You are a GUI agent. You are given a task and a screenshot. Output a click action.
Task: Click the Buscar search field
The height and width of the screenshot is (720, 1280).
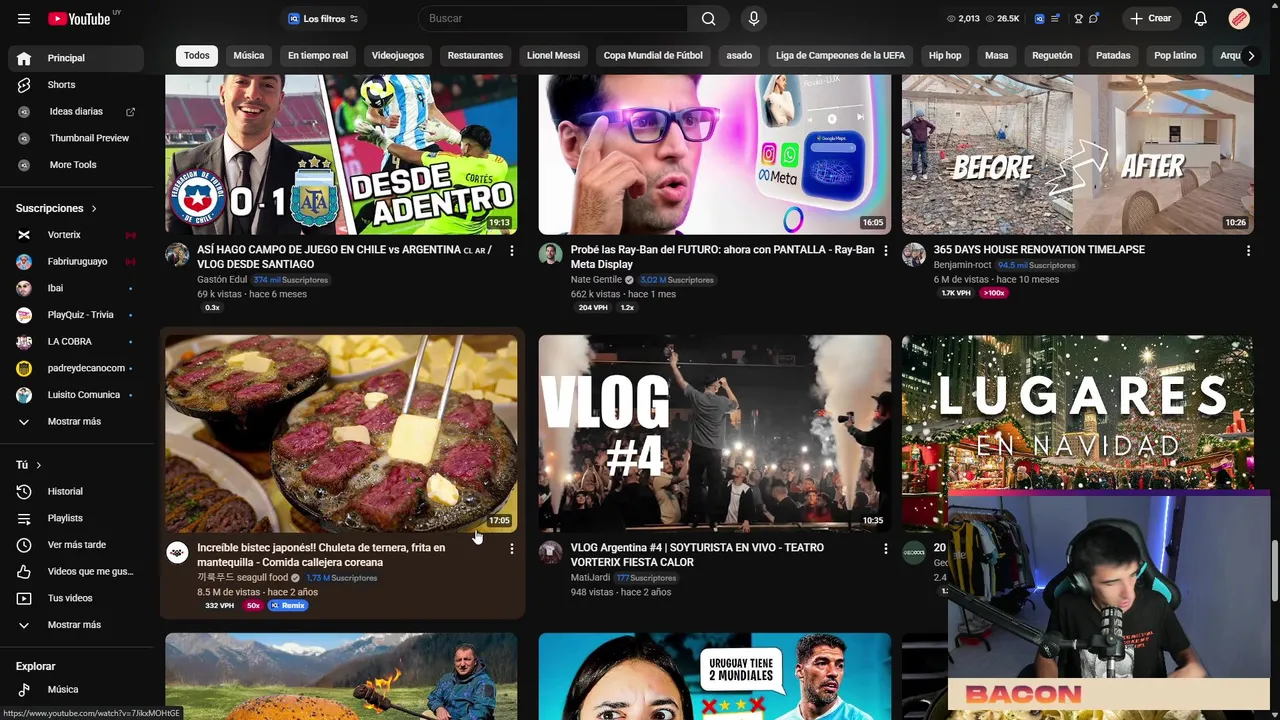click(x=553, y=18)
